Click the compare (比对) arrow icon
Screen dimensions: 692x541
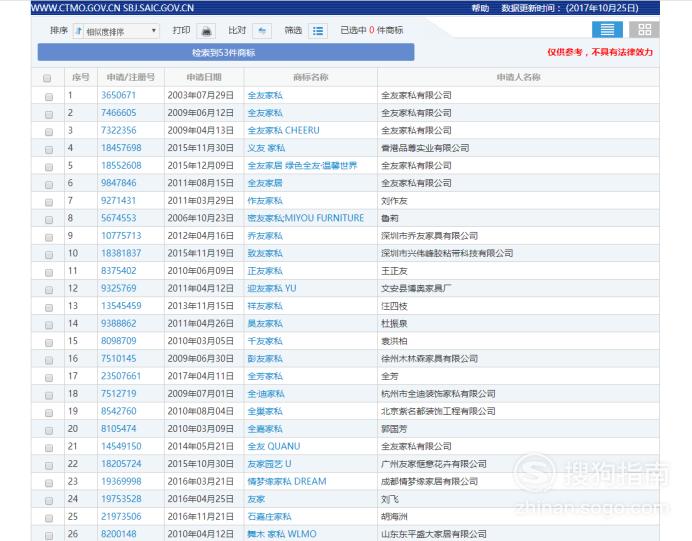(x=262, y=31)
